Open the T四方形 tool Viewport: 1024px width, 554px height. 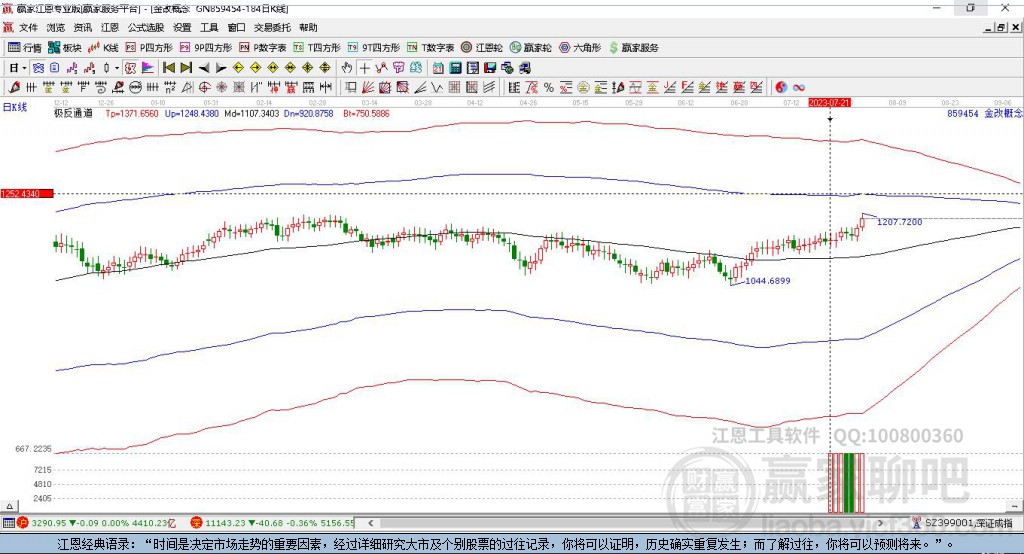coord(317,48)
